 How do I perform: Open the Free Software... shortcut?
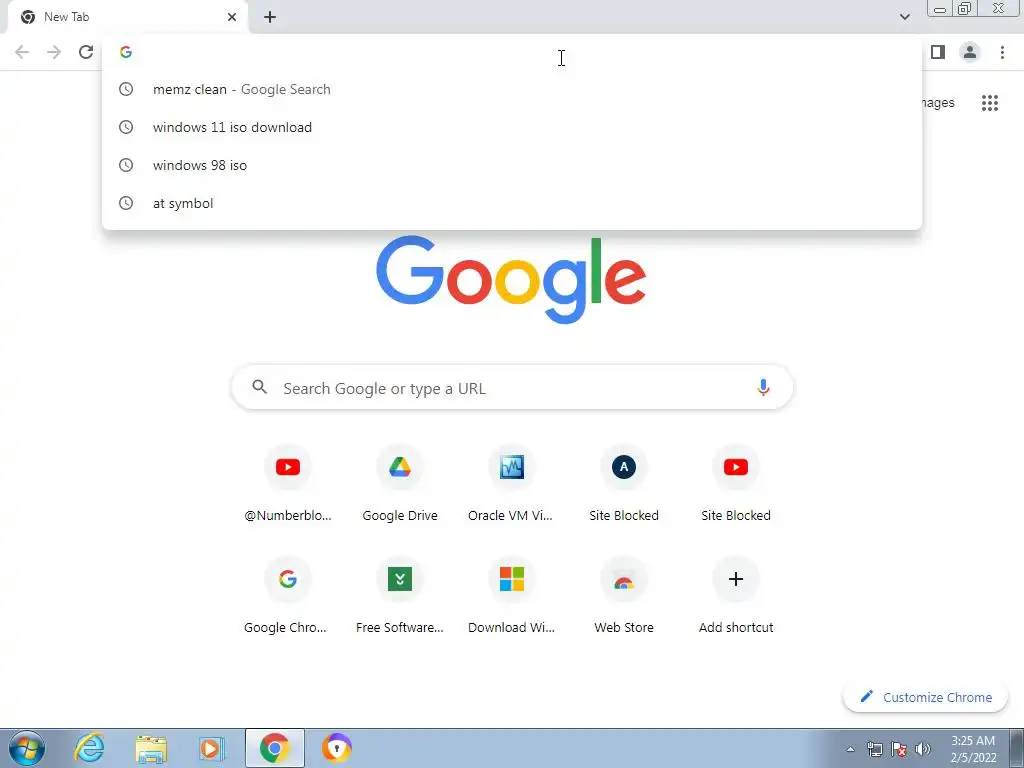(x=400, y=596)
